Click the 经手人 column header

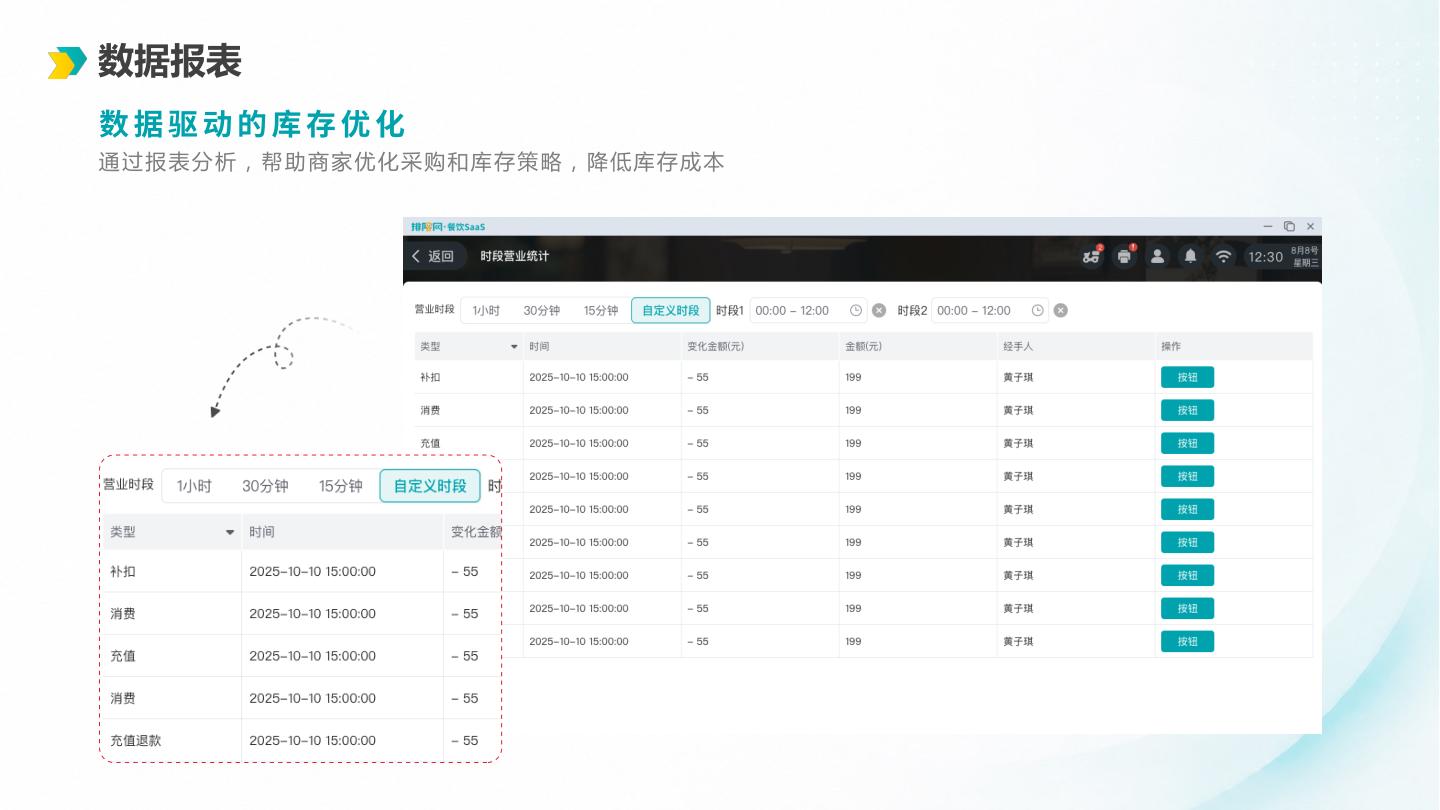pos(1018,346)
